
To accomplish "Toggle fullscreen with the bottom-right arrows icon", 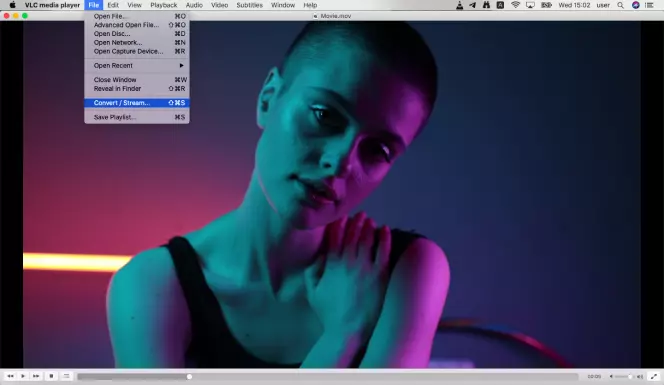I will (654, 376).
